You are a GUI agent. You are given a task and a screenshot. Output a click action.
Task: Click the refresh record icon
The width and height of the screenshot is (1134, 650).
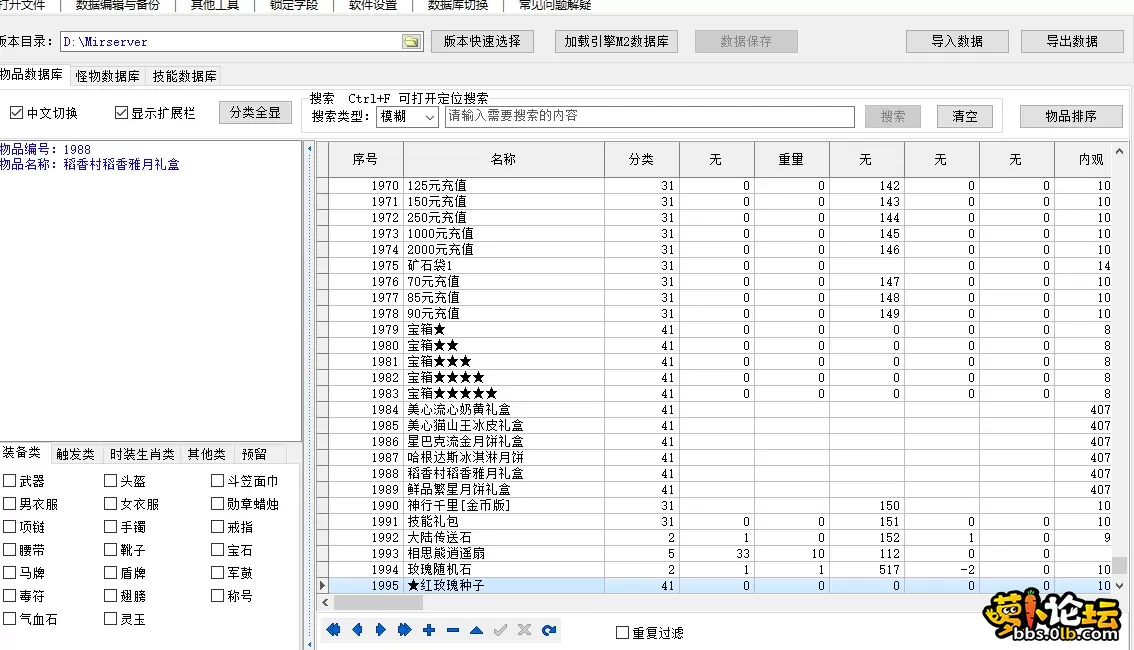pyautogui.click(x=549, y=630)
